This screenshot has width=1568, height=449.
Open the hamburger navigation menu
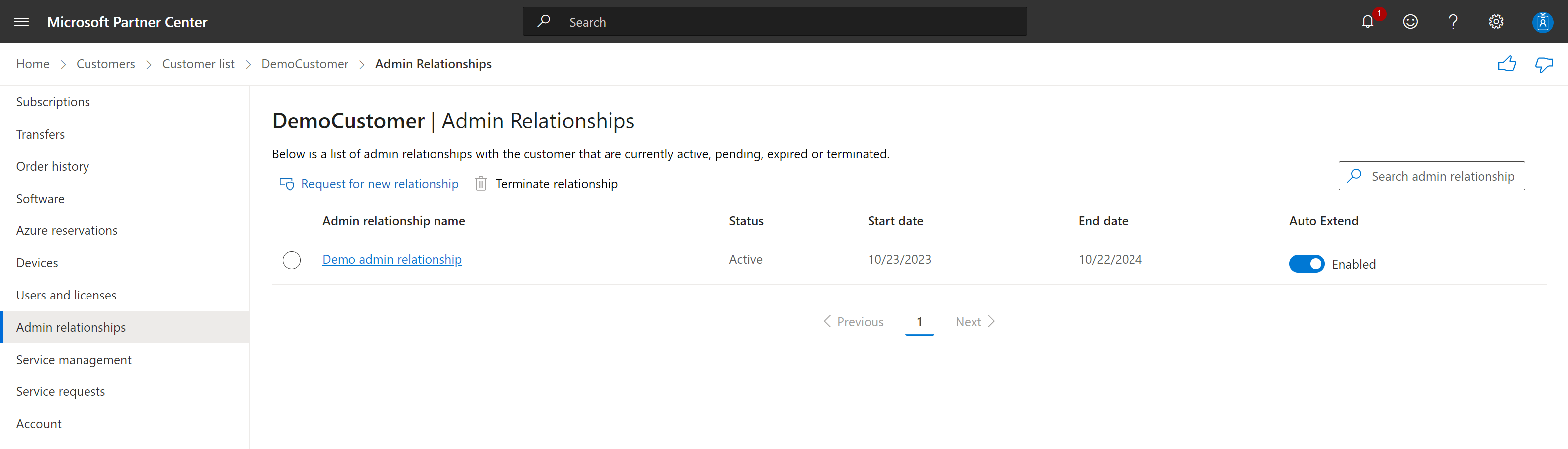tap(21, 22)
